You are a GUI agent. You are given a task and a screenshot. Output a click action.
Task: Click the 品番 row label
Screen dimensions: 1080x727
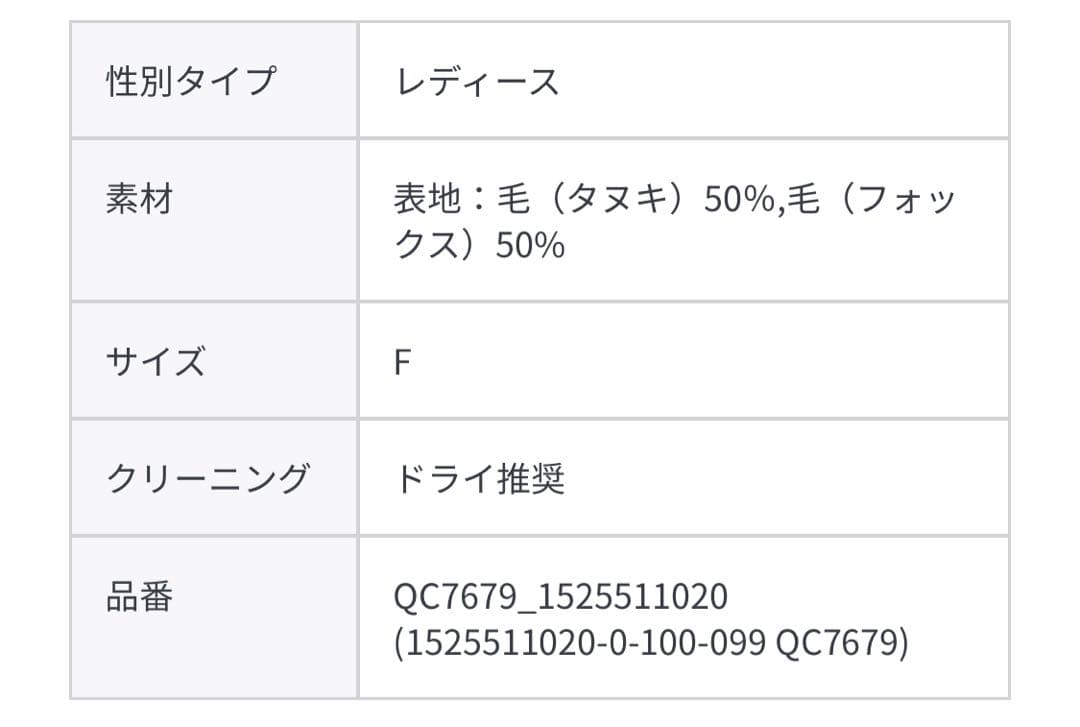click(139, 597)
